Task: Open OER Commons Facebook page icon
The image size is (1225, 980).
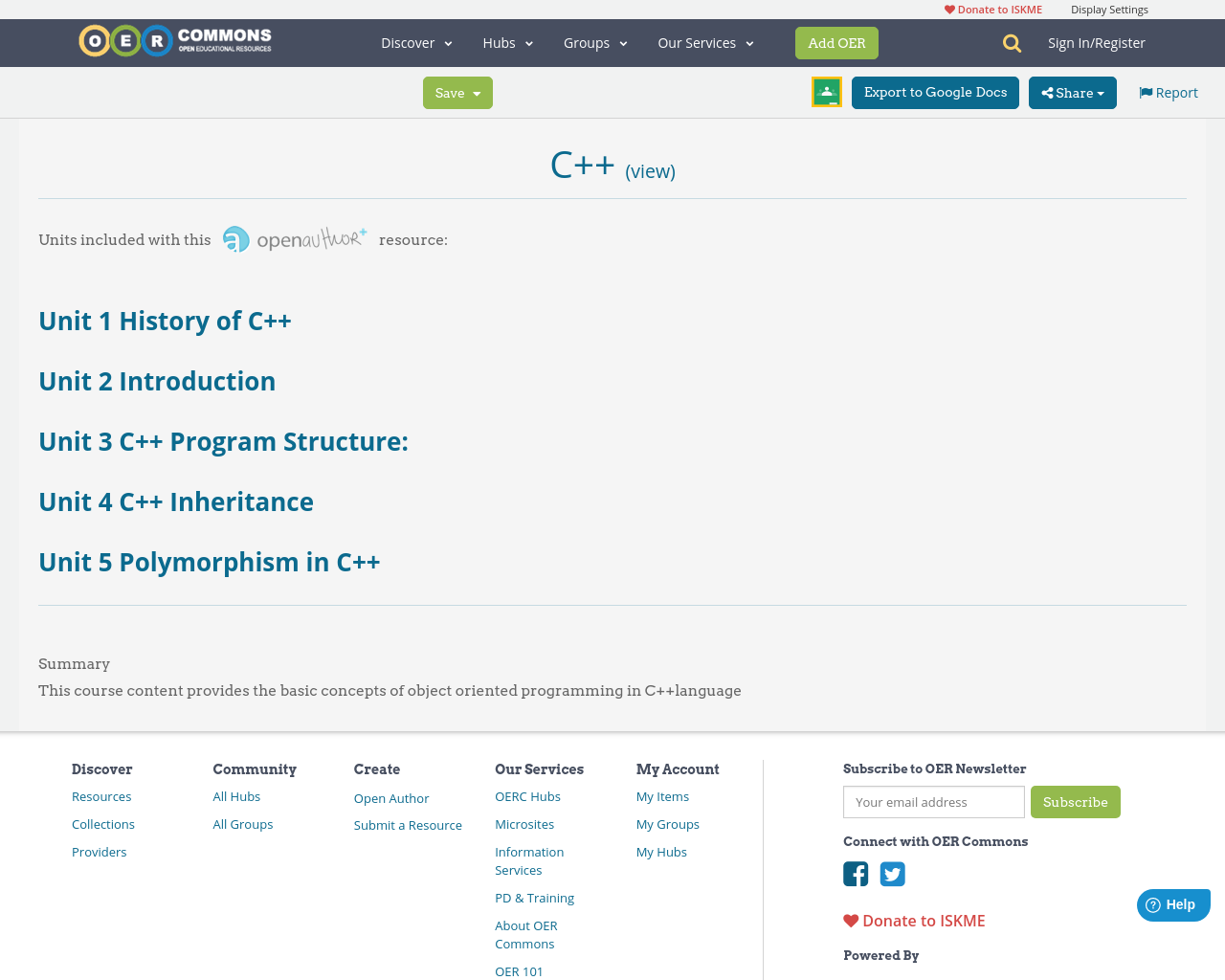Action: point(855,873)
